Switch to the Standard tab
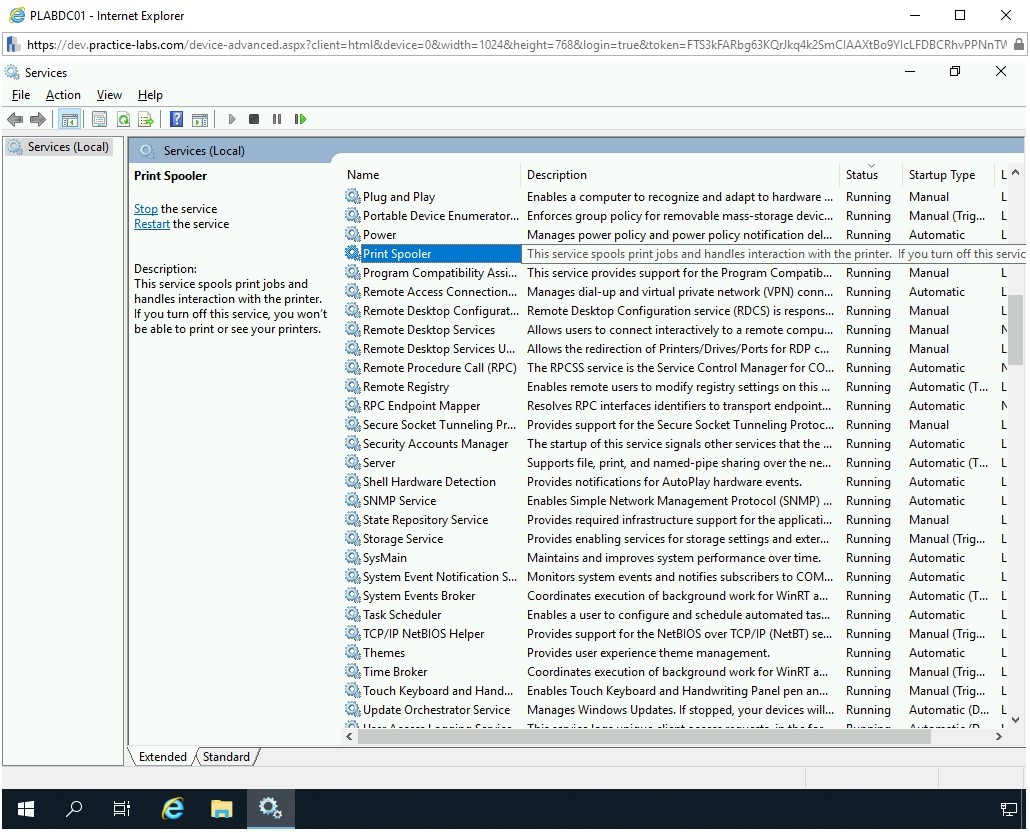The image size is (1030, 833). pyautogui.click(x=226, y=757)
